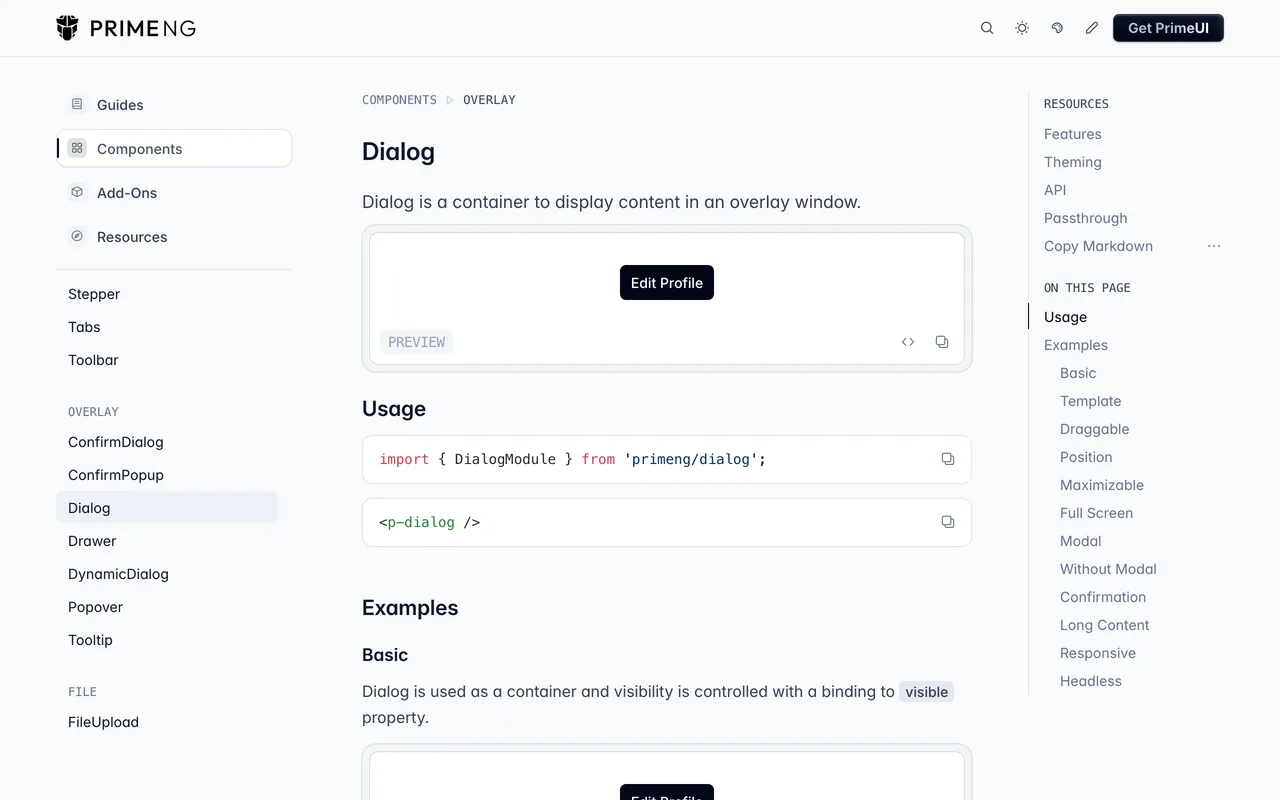Image resolution: width=1280 pixels, height=800 pixels.
Task: Open Resources in the sidebar
Action: coord(174,237)
